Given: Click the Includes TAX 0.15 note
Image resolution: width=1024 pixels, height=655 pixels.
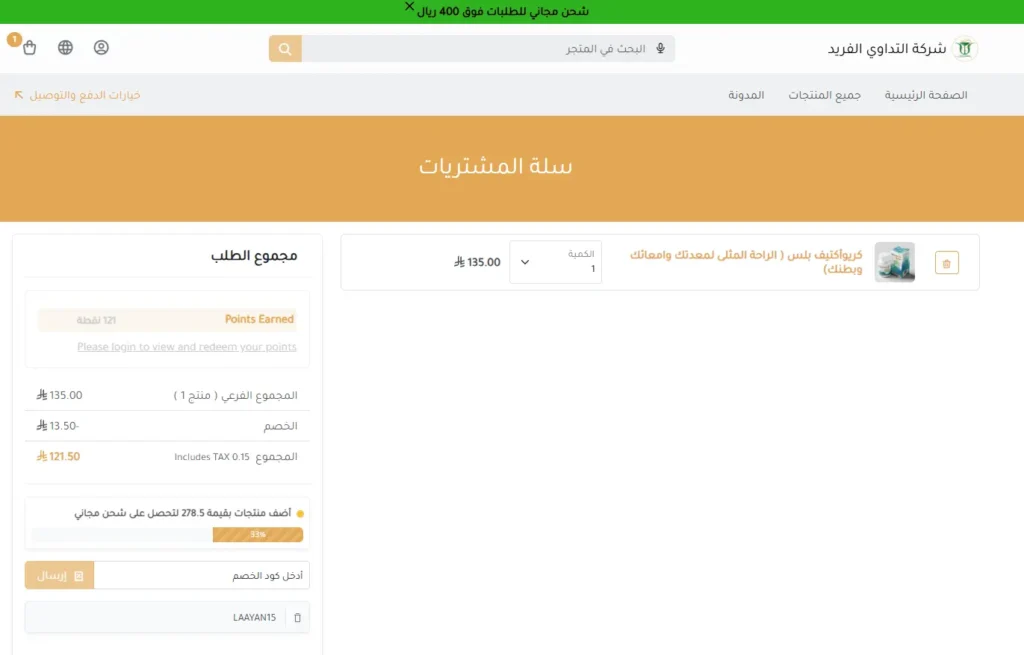Looking at the screenshot, I should pyautogui.click(x=212, y=457).
